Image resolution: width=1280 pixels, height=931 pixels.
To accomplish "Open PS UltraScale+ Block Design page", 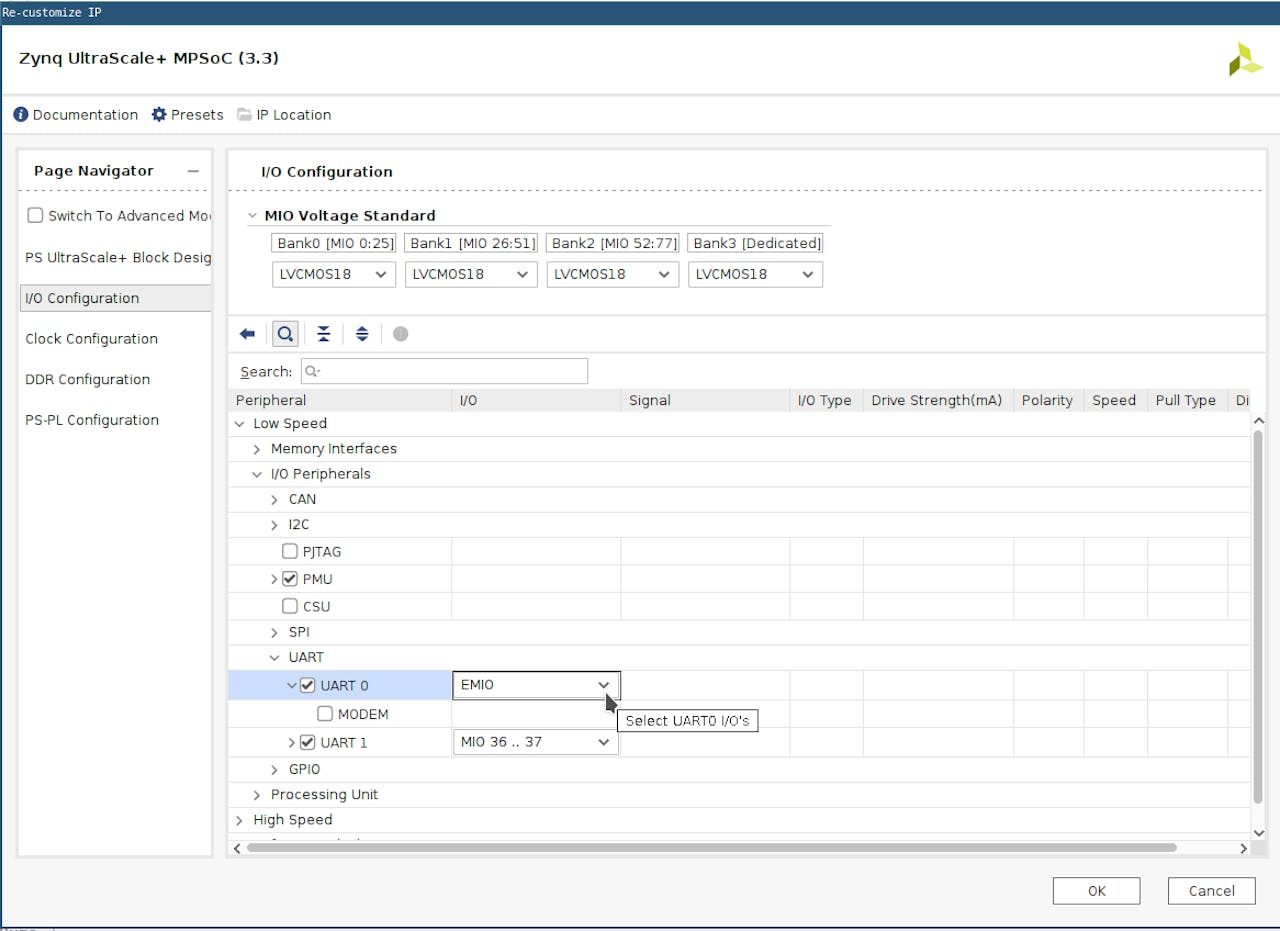I will click(x=116, y=257).
